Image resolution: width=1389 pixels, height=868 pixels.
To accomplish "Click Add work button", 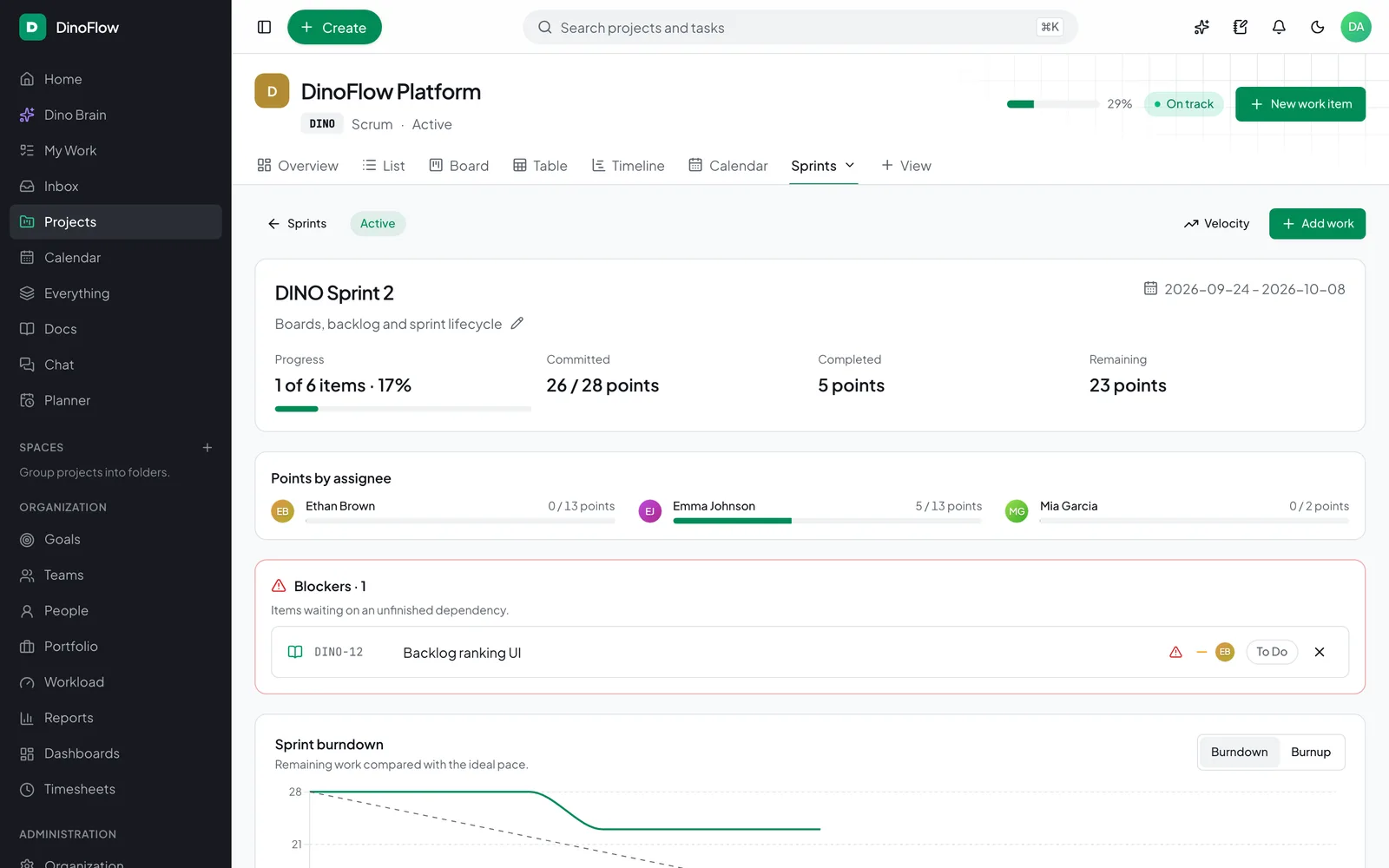I will point(1317,223).
